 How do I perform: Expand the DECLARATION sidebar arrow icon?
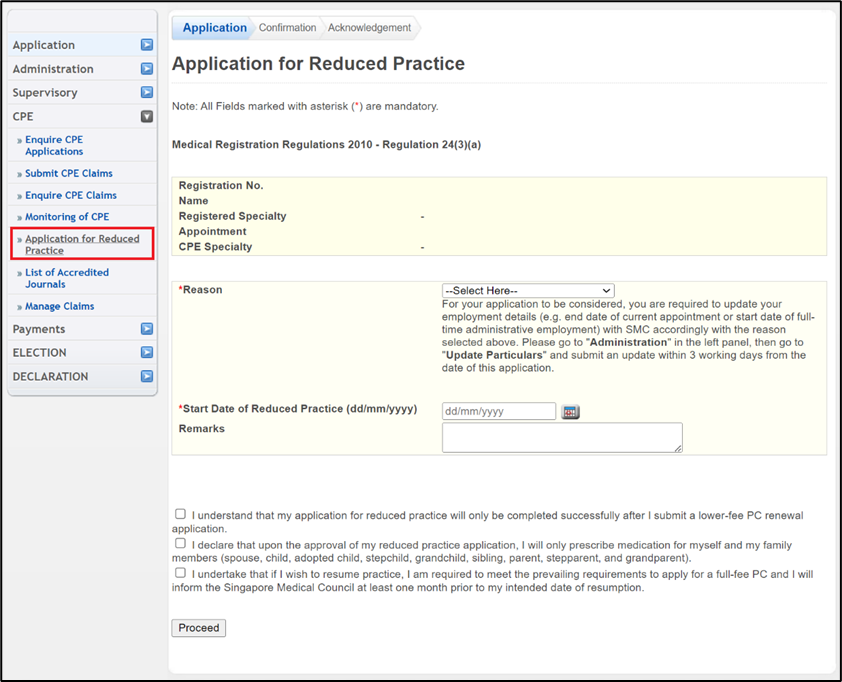147,377
